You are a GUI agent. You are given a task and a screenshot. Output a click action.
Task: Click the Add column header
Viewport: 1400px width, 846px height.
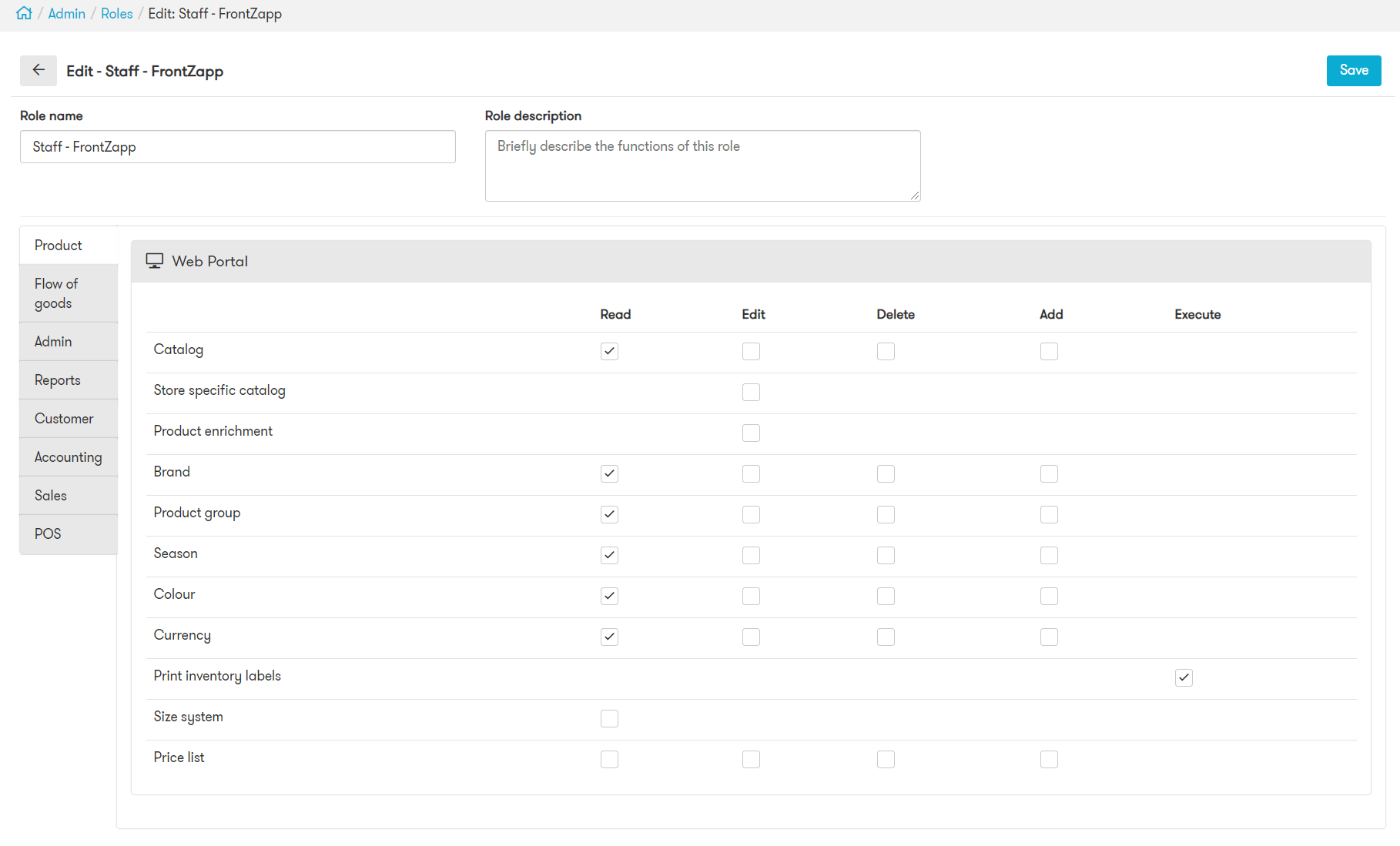[1051, 314]
